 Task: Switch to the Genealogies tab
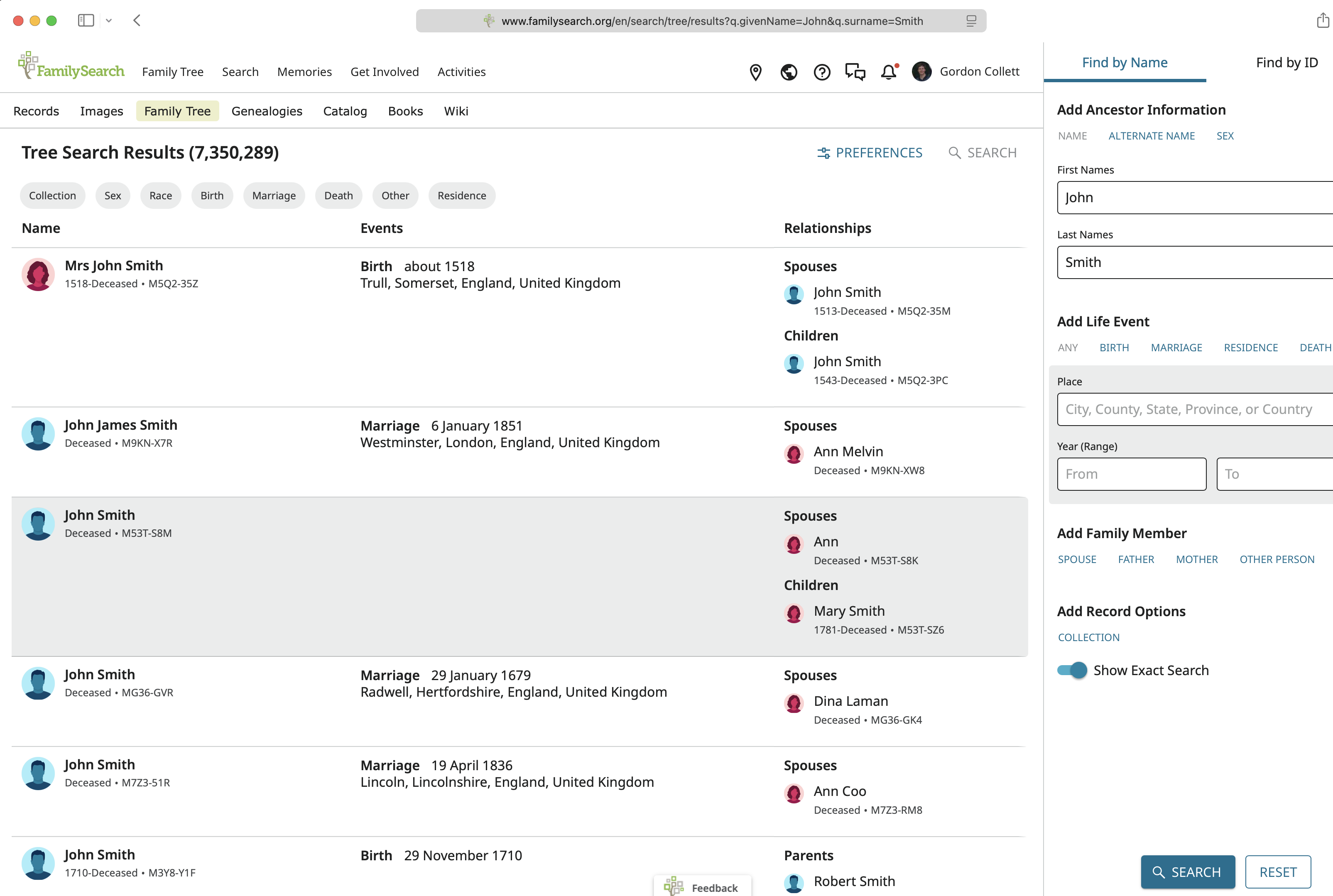267,111
